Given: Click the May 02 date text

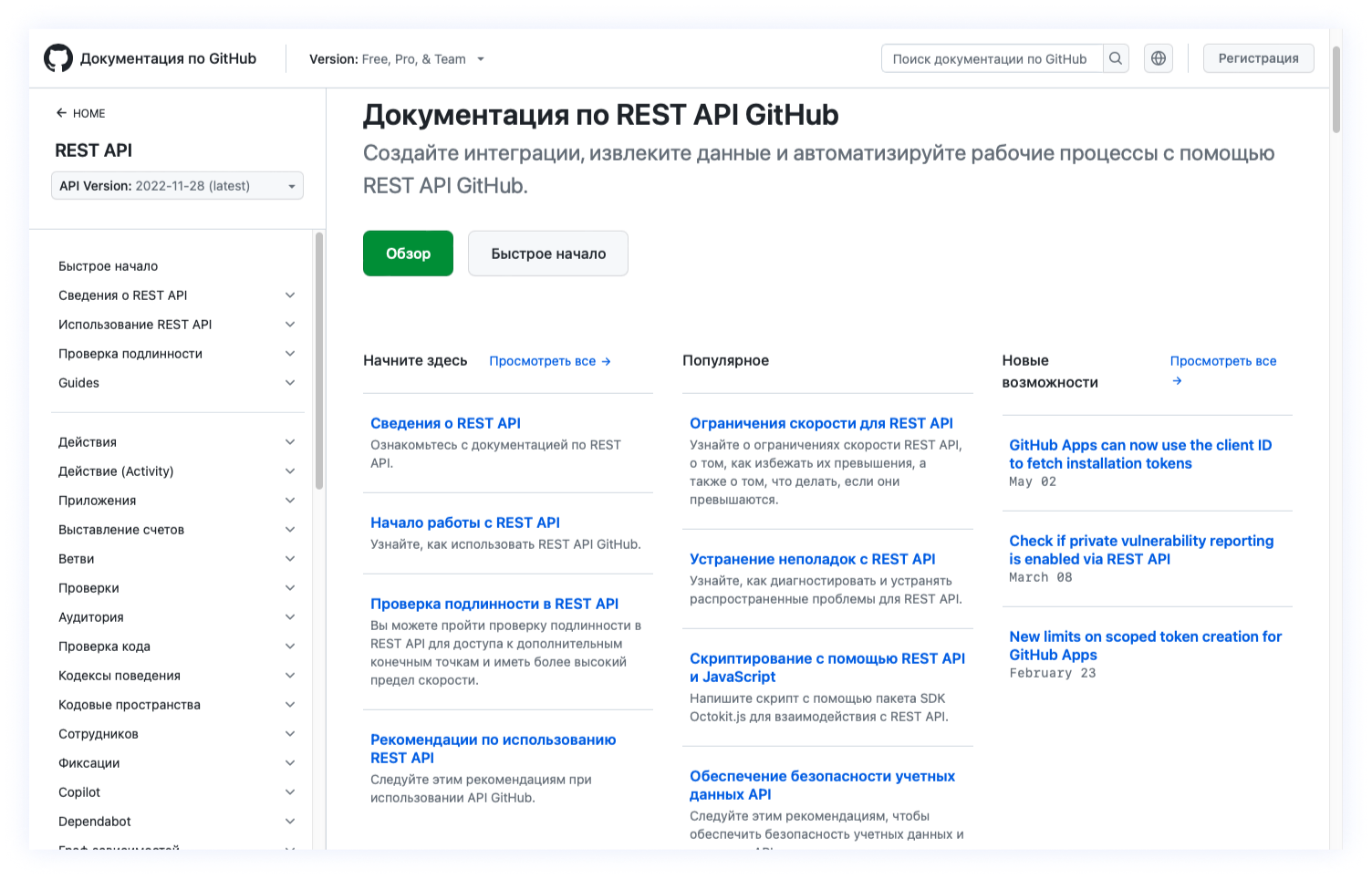Looking at the screenshot, I should tap(1033, 481).
